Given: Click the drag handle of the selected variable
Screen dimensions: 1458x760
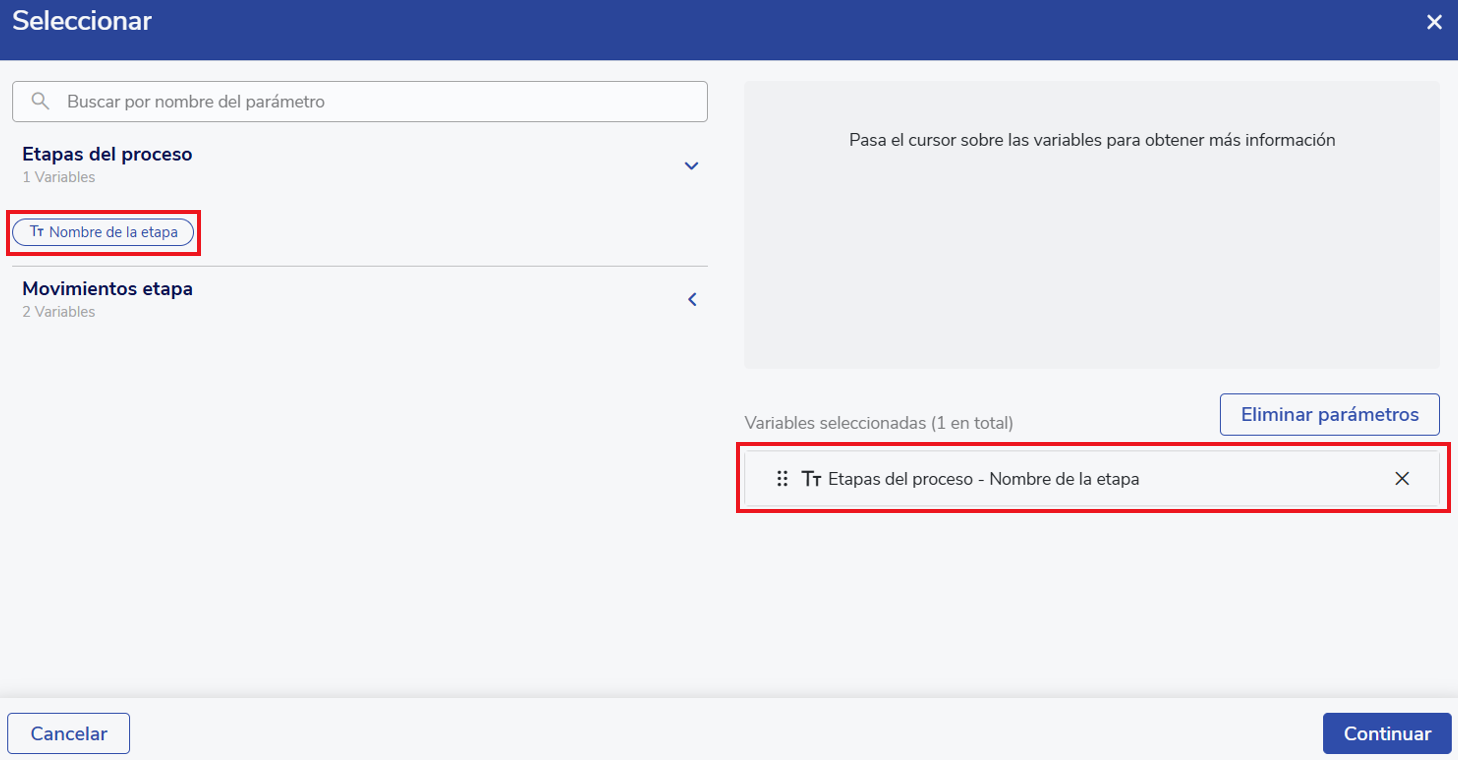Looking at the screenshot, I should point(782,479).
